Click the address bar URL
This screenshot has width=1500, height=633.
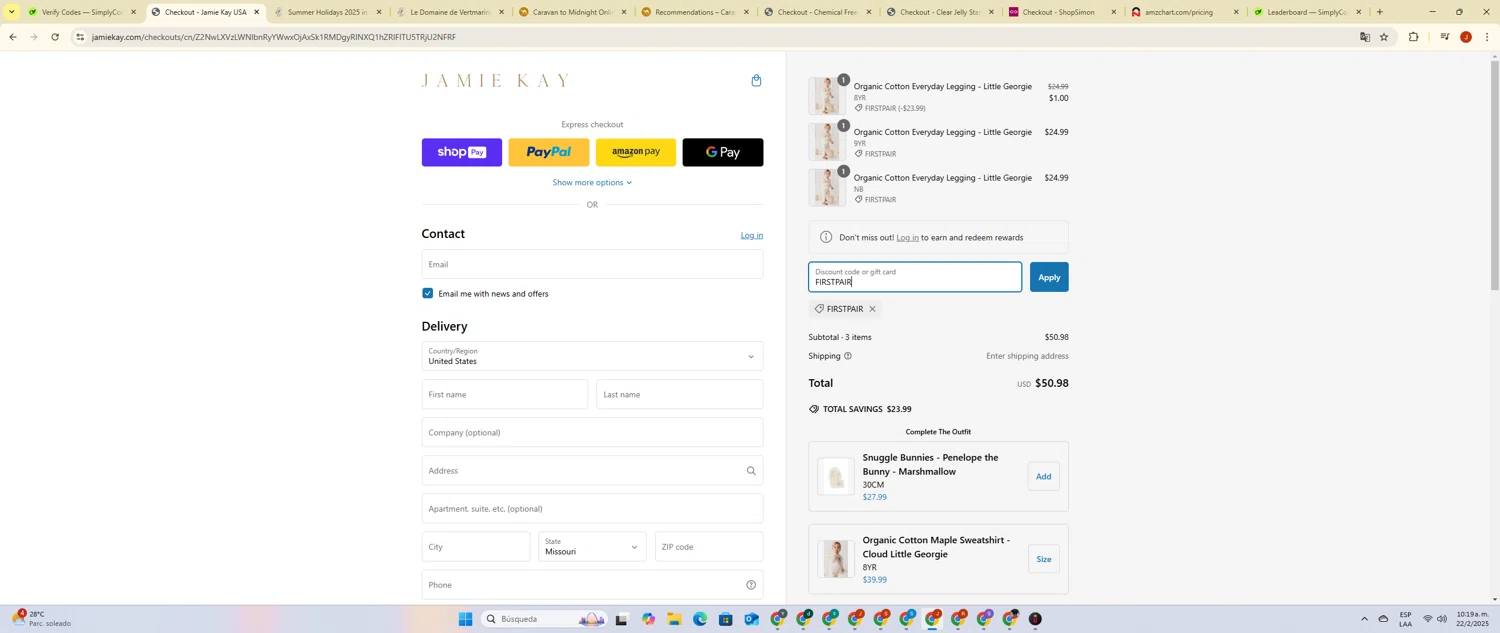[x=273, y=37]
